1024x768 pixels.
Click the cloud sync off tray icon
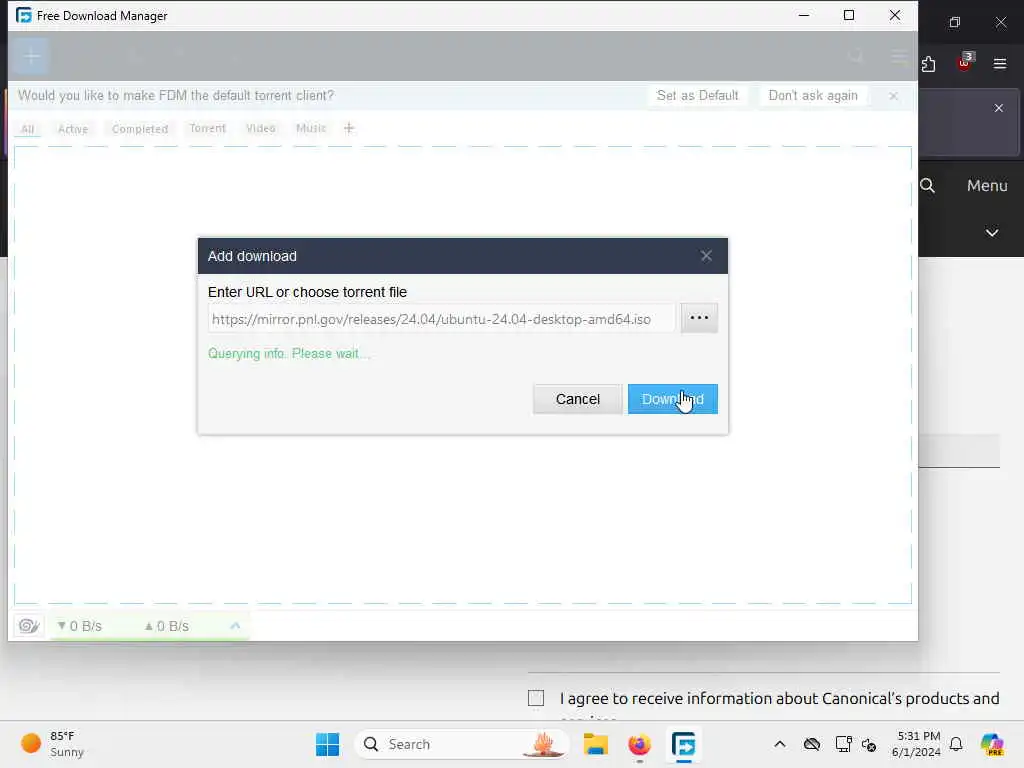812,744
